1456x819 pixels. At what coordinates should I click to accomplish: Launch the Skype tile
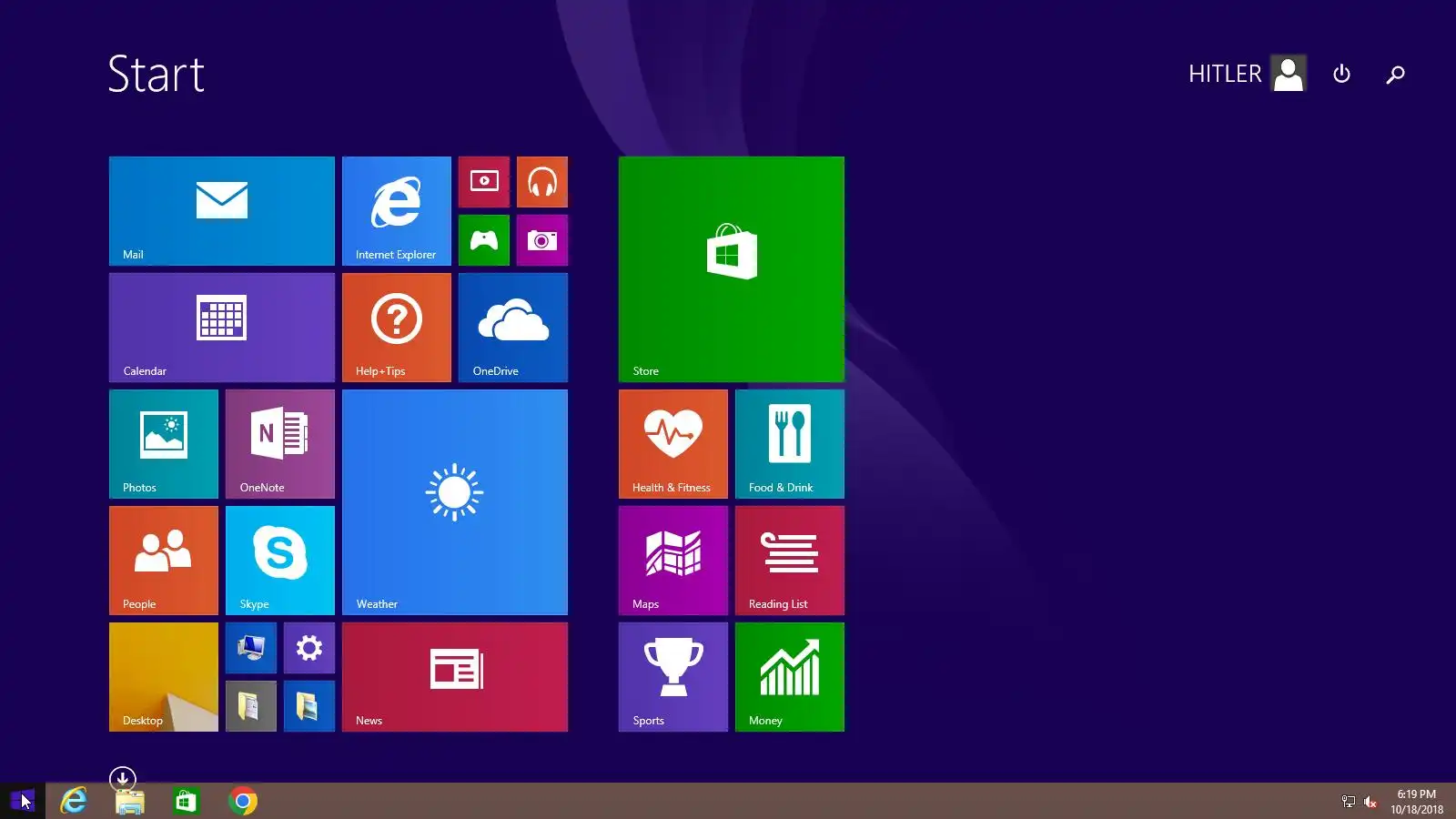point(280,561)
